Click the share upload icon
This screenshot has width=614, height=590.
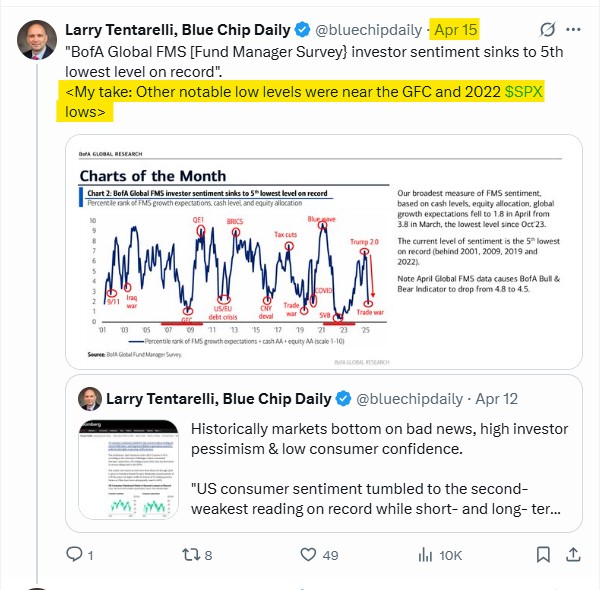click(x=573, y=554)
